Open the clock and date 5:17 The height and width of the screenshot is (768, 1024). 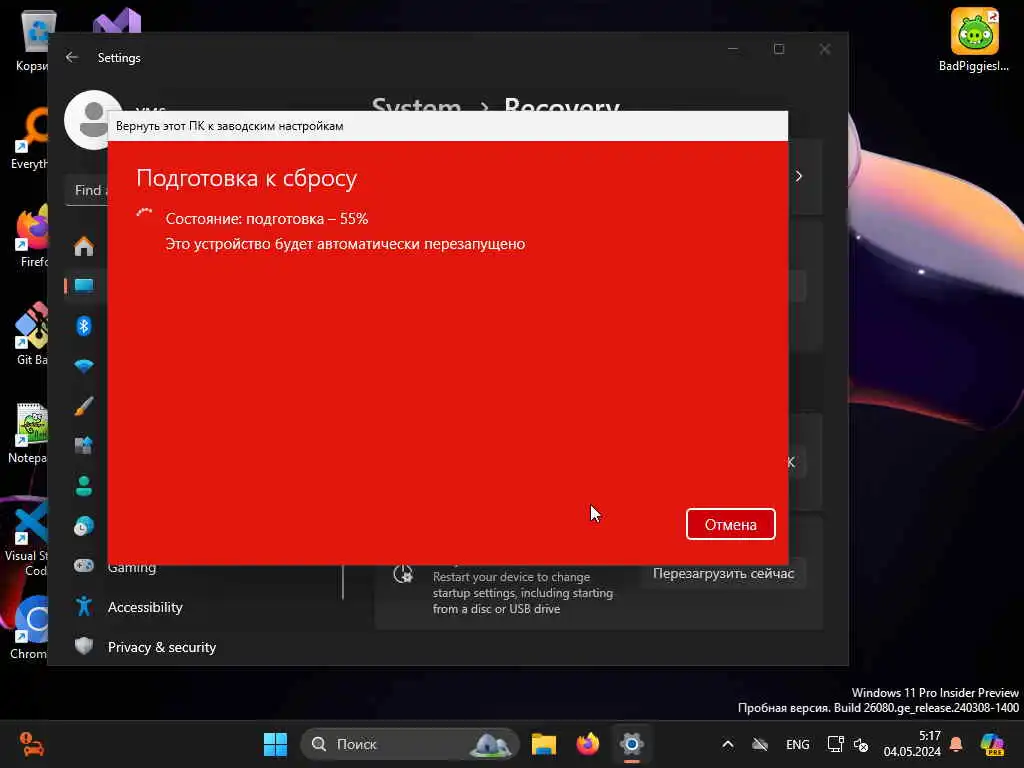(x=912, y=744)
